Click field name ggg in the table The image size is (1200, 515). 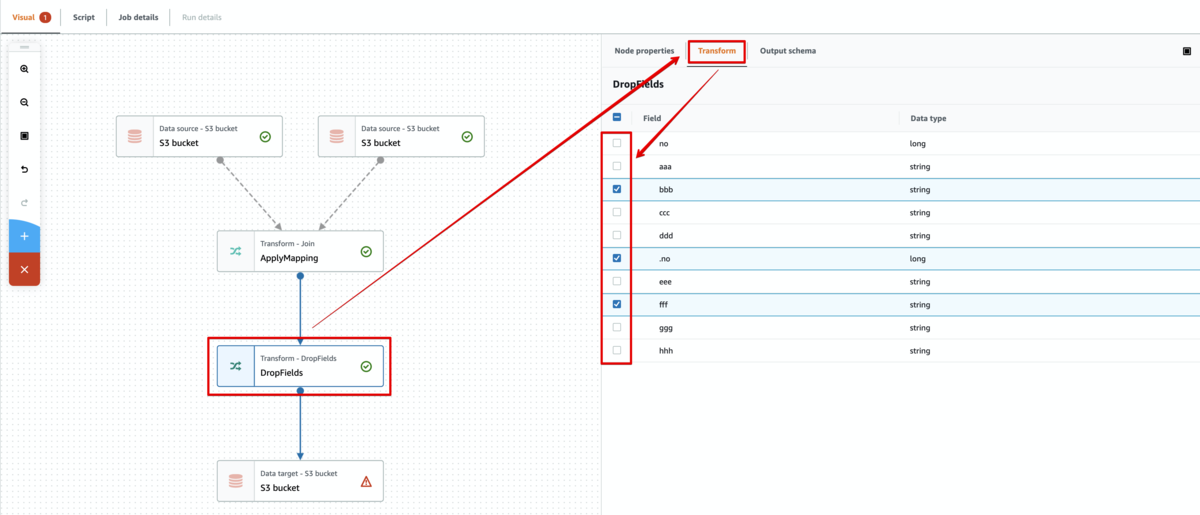pyautogui.click(x=666, y=328)
